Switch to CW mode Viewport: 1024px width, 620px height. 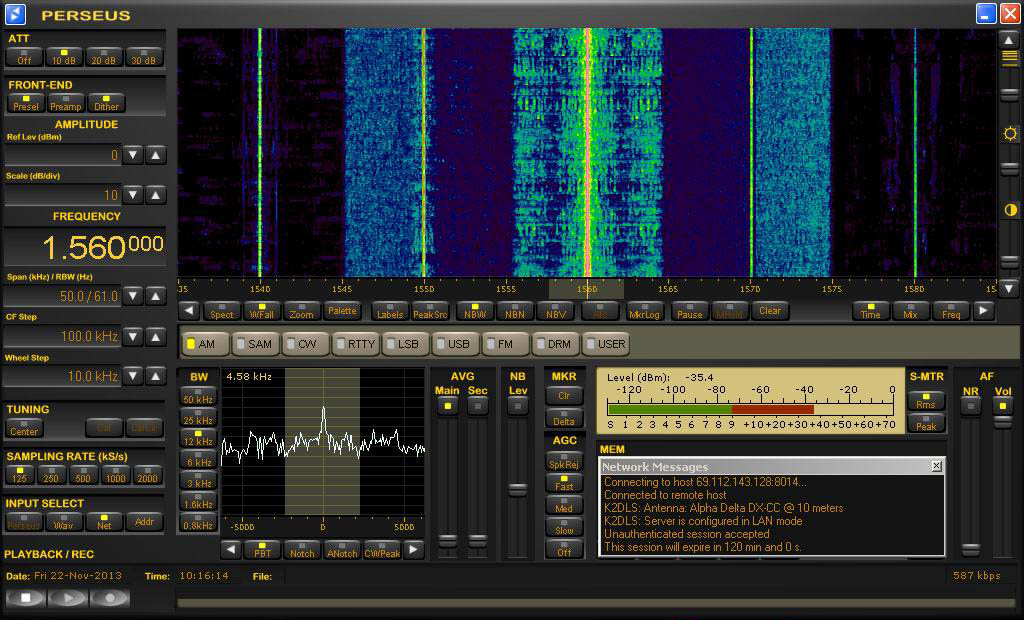pos(304,344)
